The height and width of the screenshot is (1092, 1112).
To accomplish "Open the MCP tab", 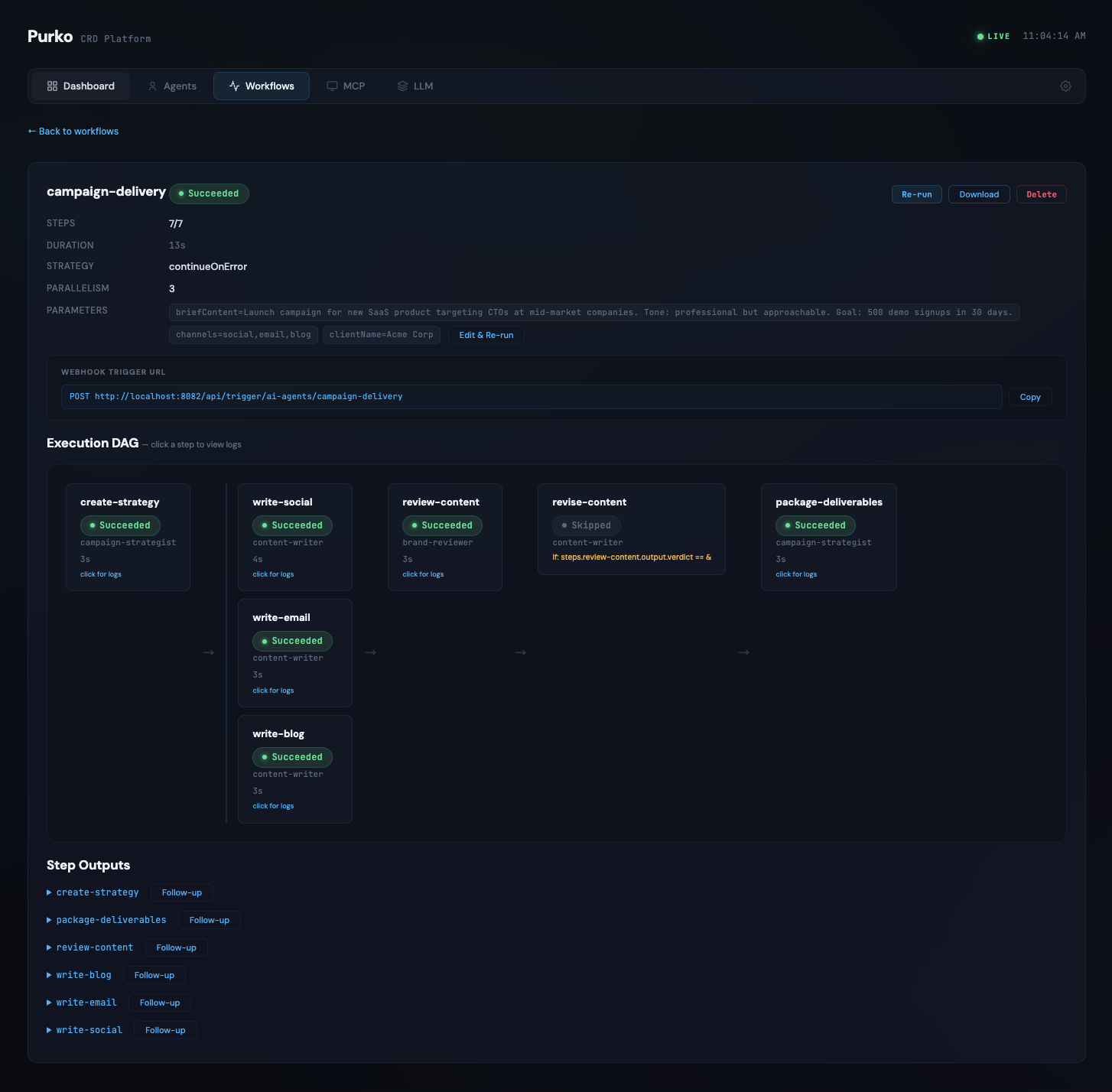I will point(346,86).
